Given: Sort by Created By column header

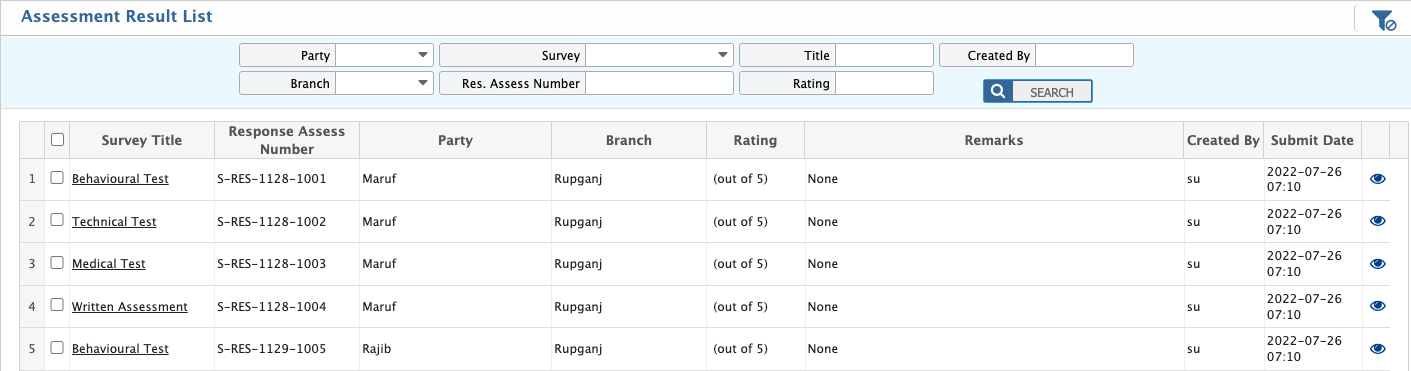Looking at the screenshot, I should (1223, 140).
